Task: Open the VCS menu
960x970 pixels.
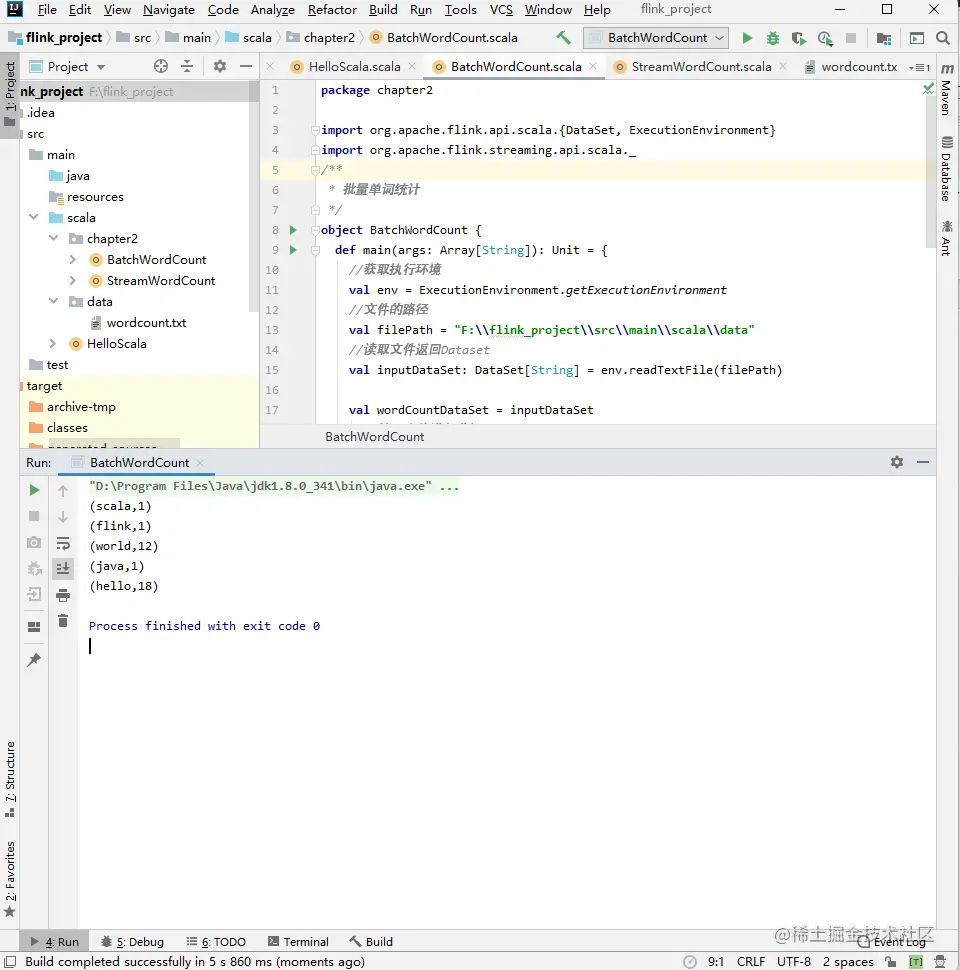Action: 501,10
